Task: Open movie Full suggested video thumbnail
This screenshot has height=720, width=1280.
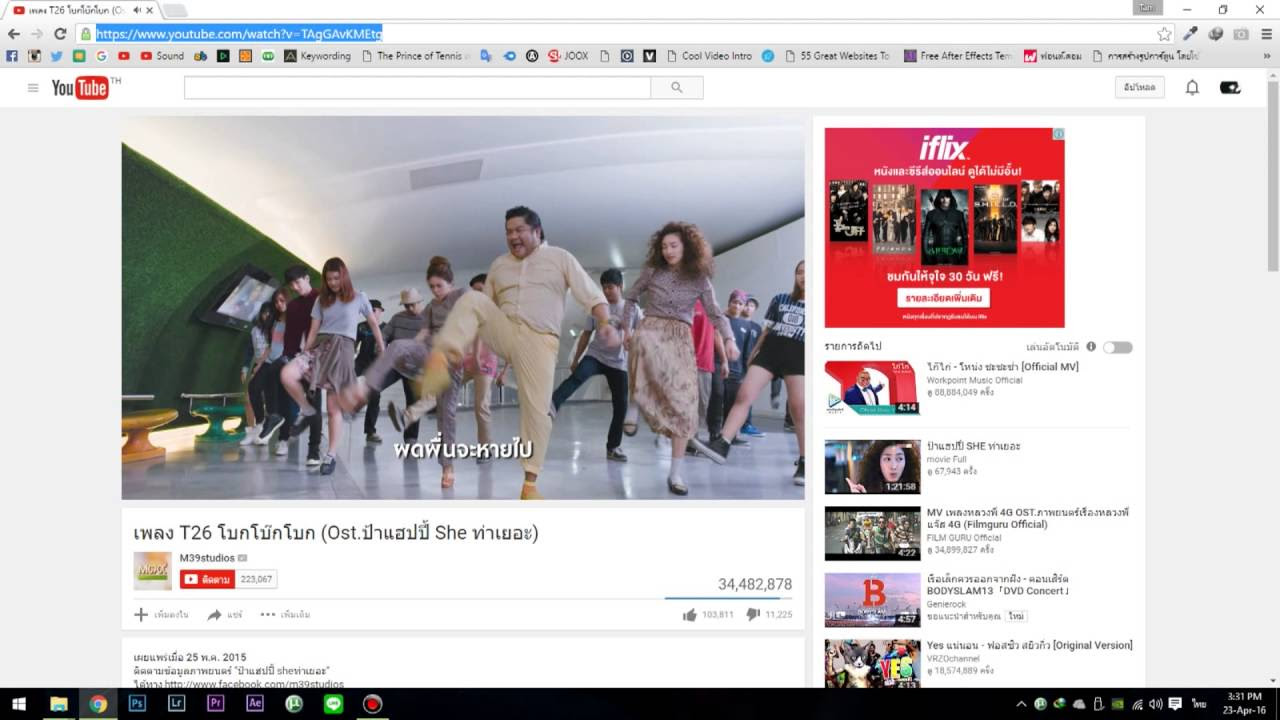Action: 872,467
